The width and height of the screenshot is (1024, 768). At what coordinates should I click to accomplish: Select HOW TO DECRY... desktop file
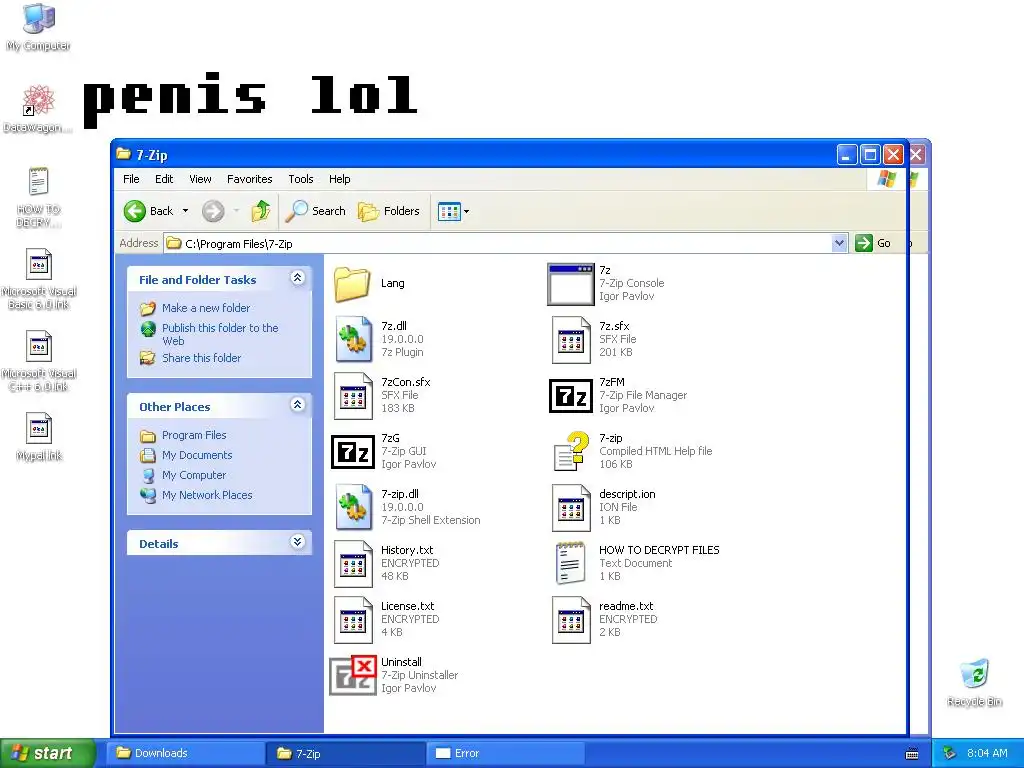(39, 197)
